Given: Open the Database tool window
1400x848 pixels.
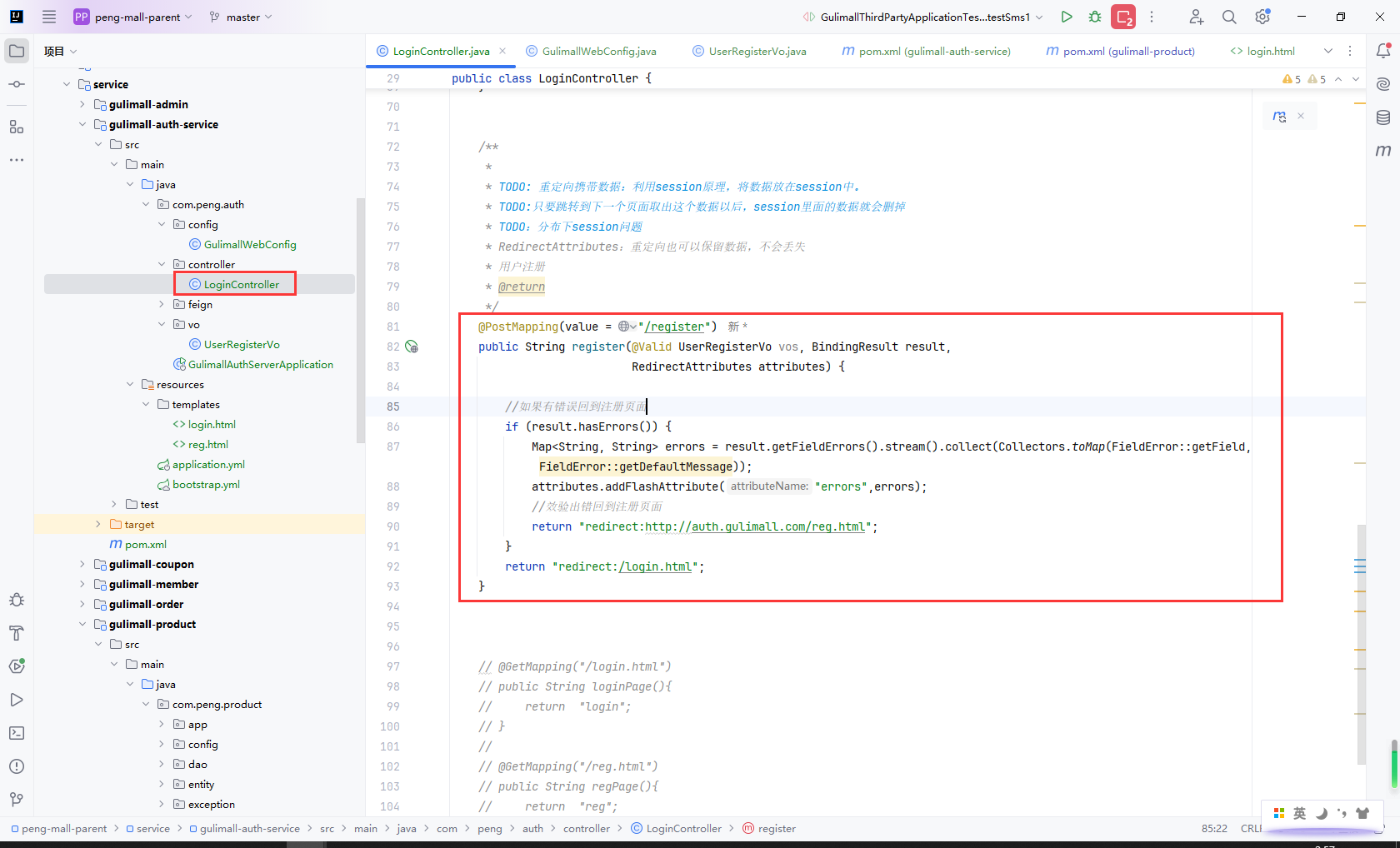Looking at the screenshot, I should tap(1383, 117).
